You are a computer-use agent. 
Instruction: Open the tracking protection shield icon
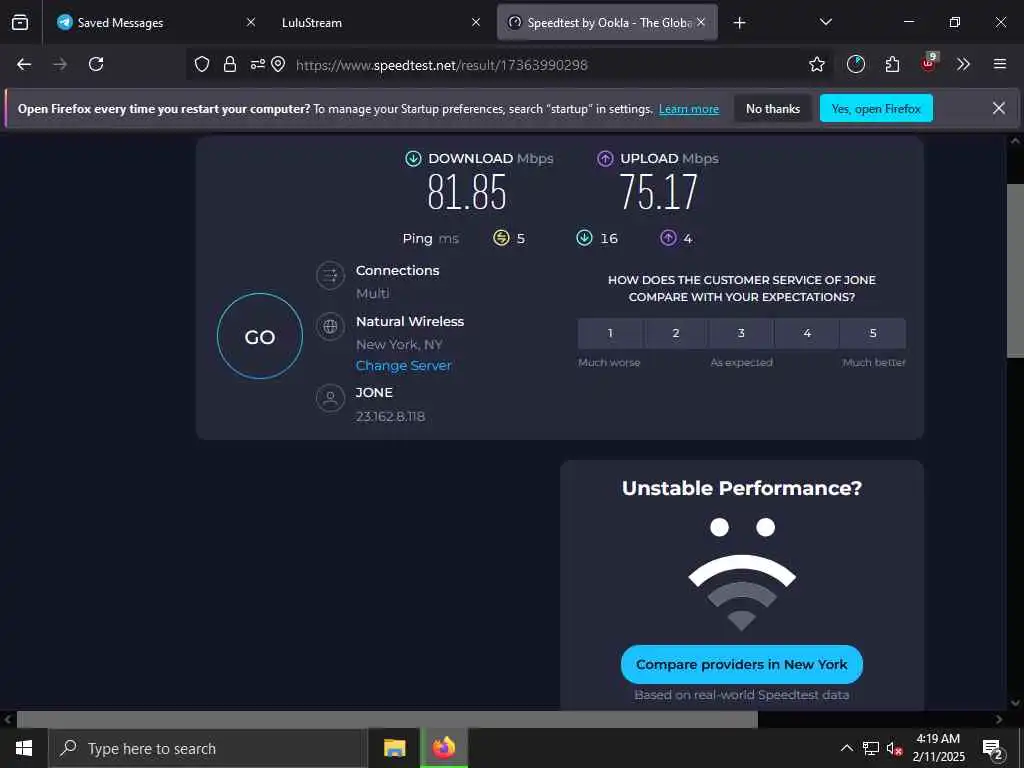202,64
